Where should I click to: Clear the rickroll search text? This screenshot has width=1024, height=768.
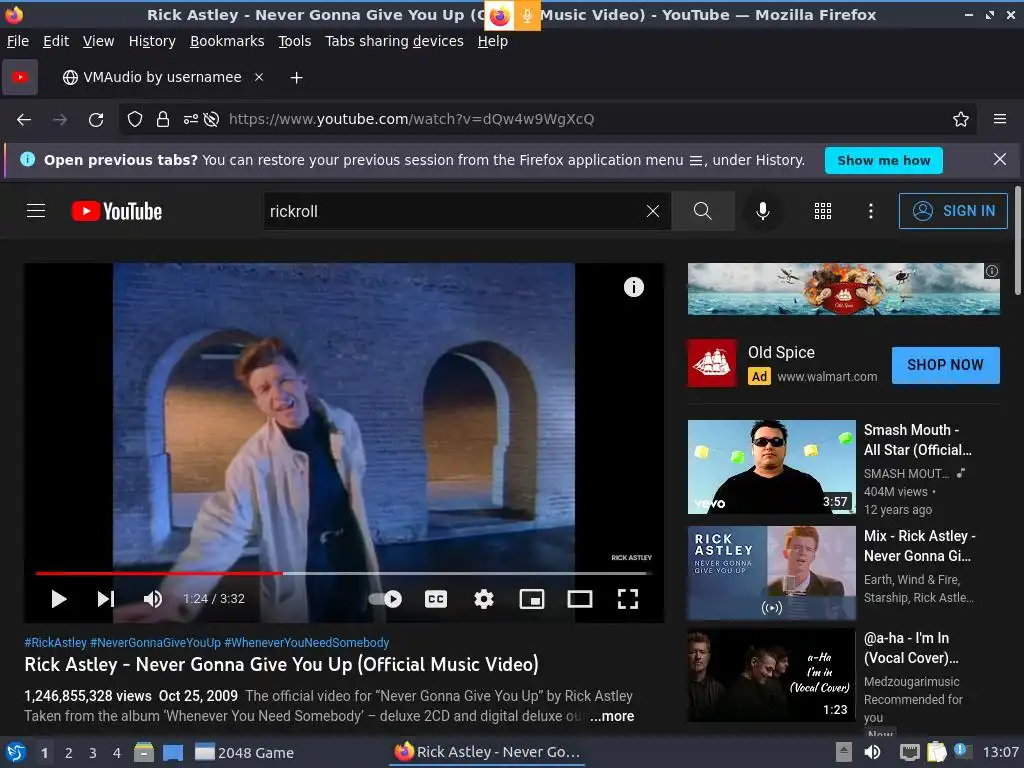(652, 211)
